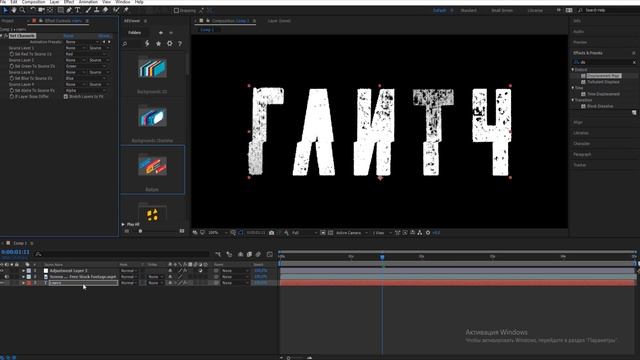Toggle the Science stock footage layer audio/video switch
640x360 pixels.
pos(7,277)
